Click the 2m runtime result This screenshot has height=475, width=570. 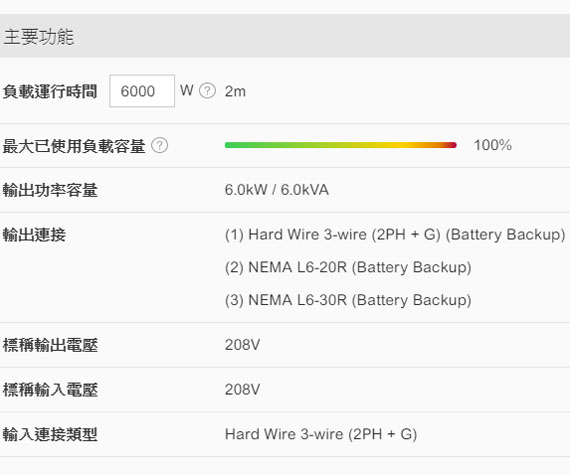pyautogui.click(x=235, y=91)
